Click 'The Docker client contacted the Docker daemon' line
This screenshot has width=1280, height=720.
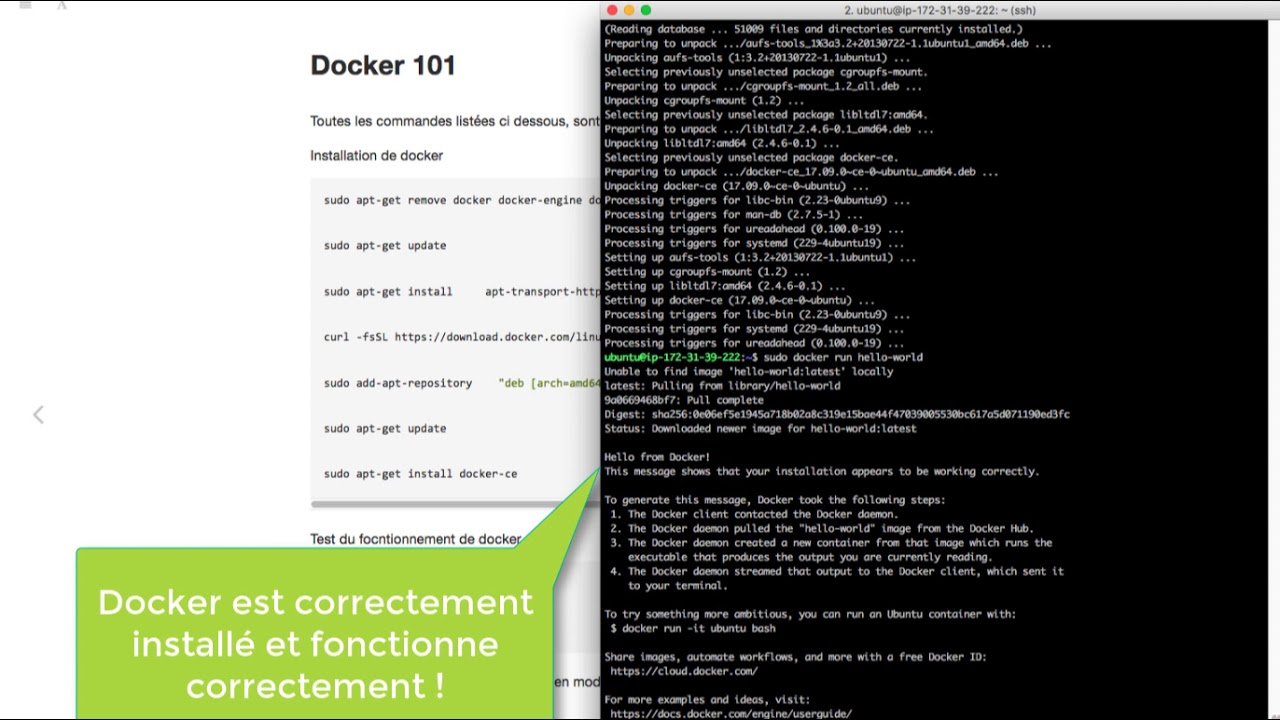coord(755,514)
